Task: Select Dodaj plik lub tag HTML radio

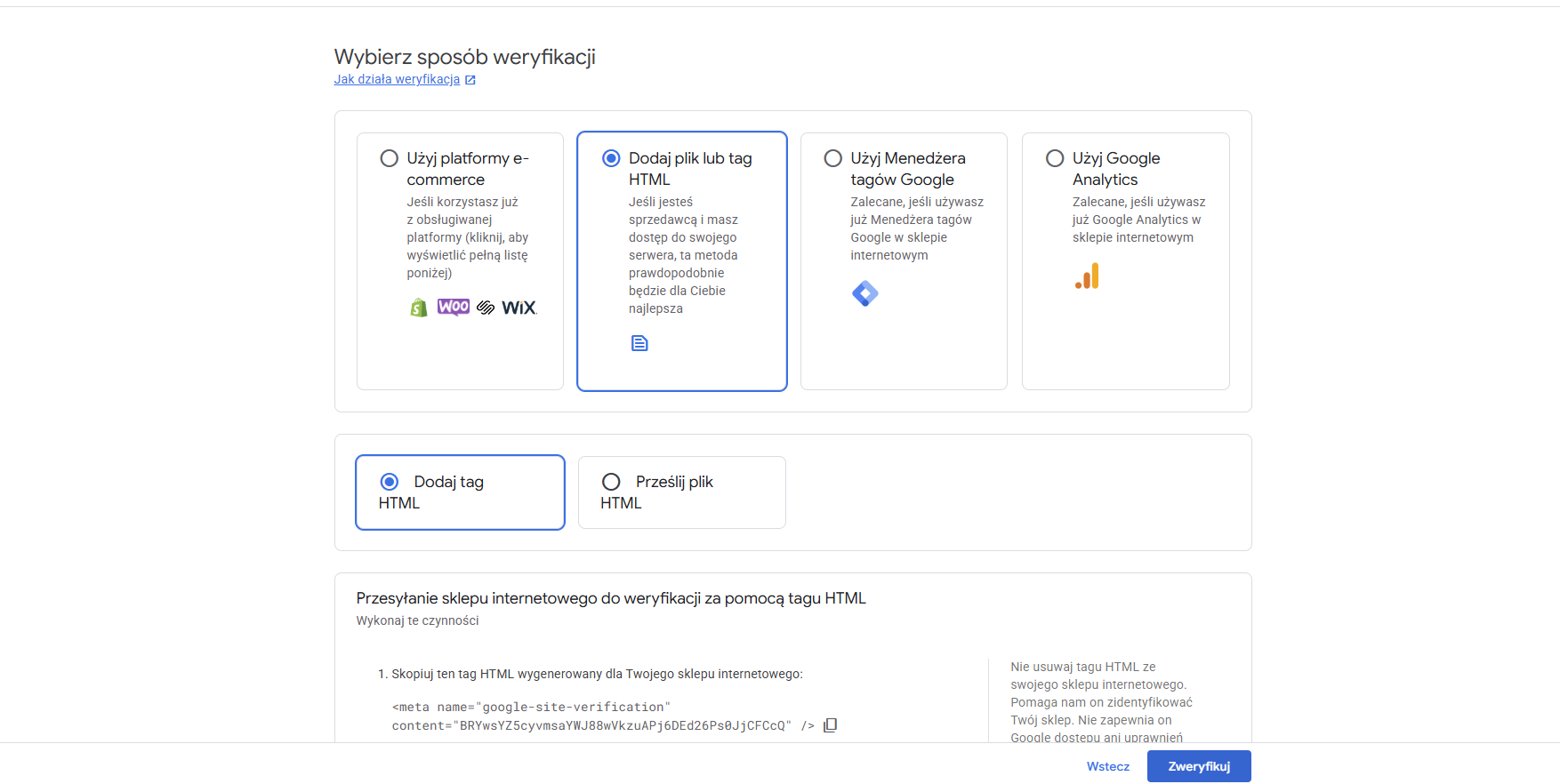Action: (611, 158)
